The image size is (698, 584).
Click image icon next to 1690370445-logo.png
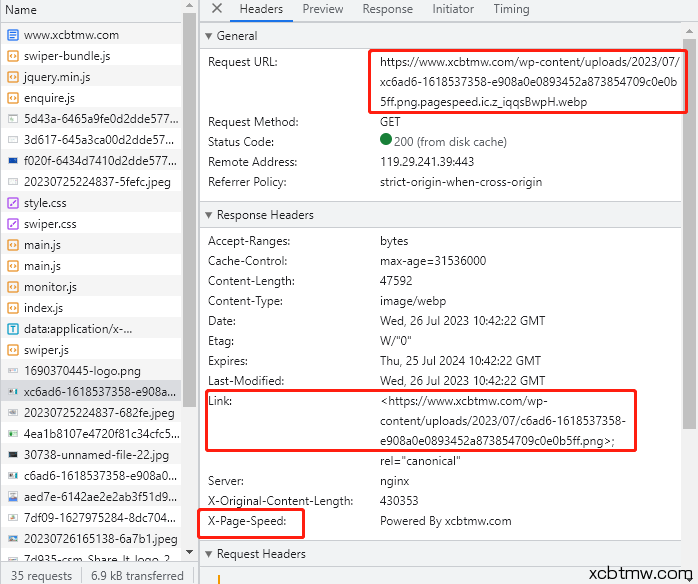coord(13,371)
